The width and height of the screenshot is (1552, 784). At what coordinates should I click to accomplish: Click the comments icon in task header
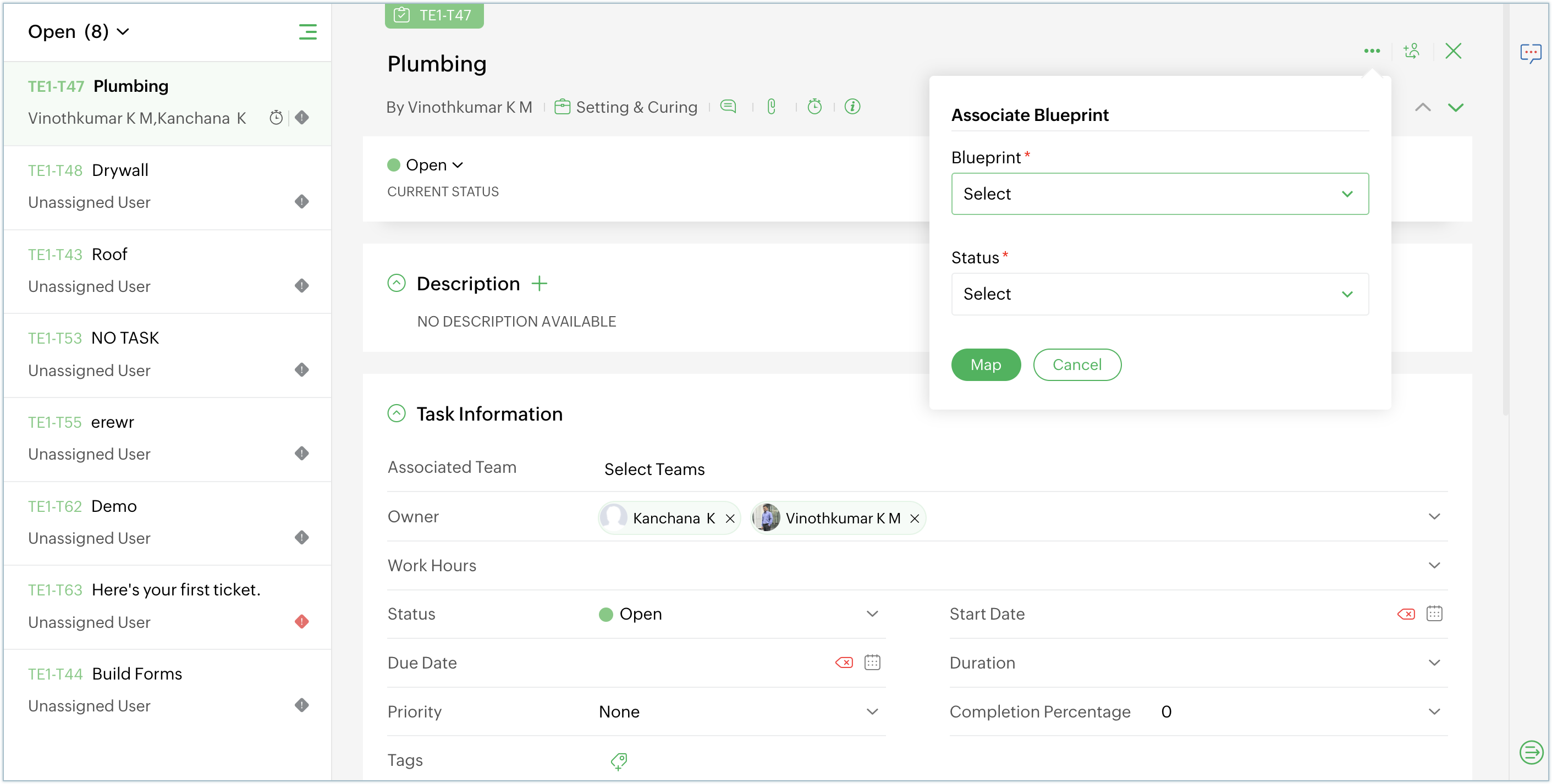click(728, 107)
